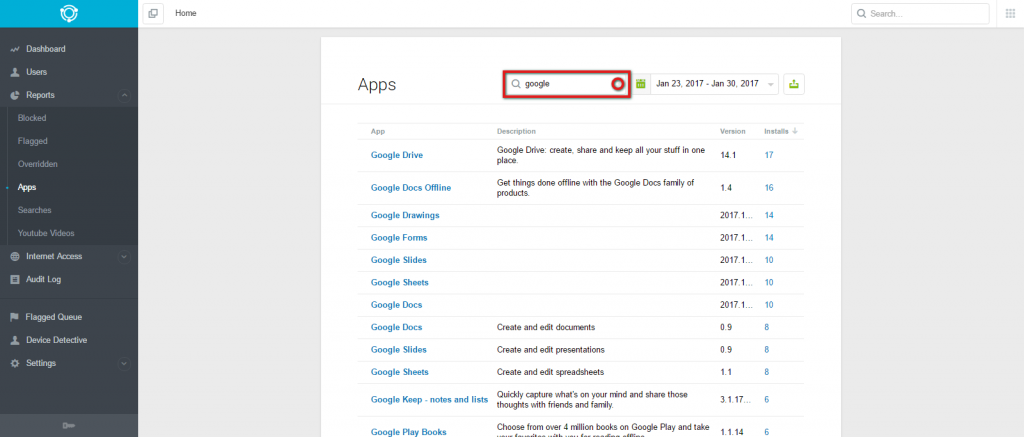Click installs count for Google Forms
This screenshot has height=437, width=1024.
[x=769, y=238]
